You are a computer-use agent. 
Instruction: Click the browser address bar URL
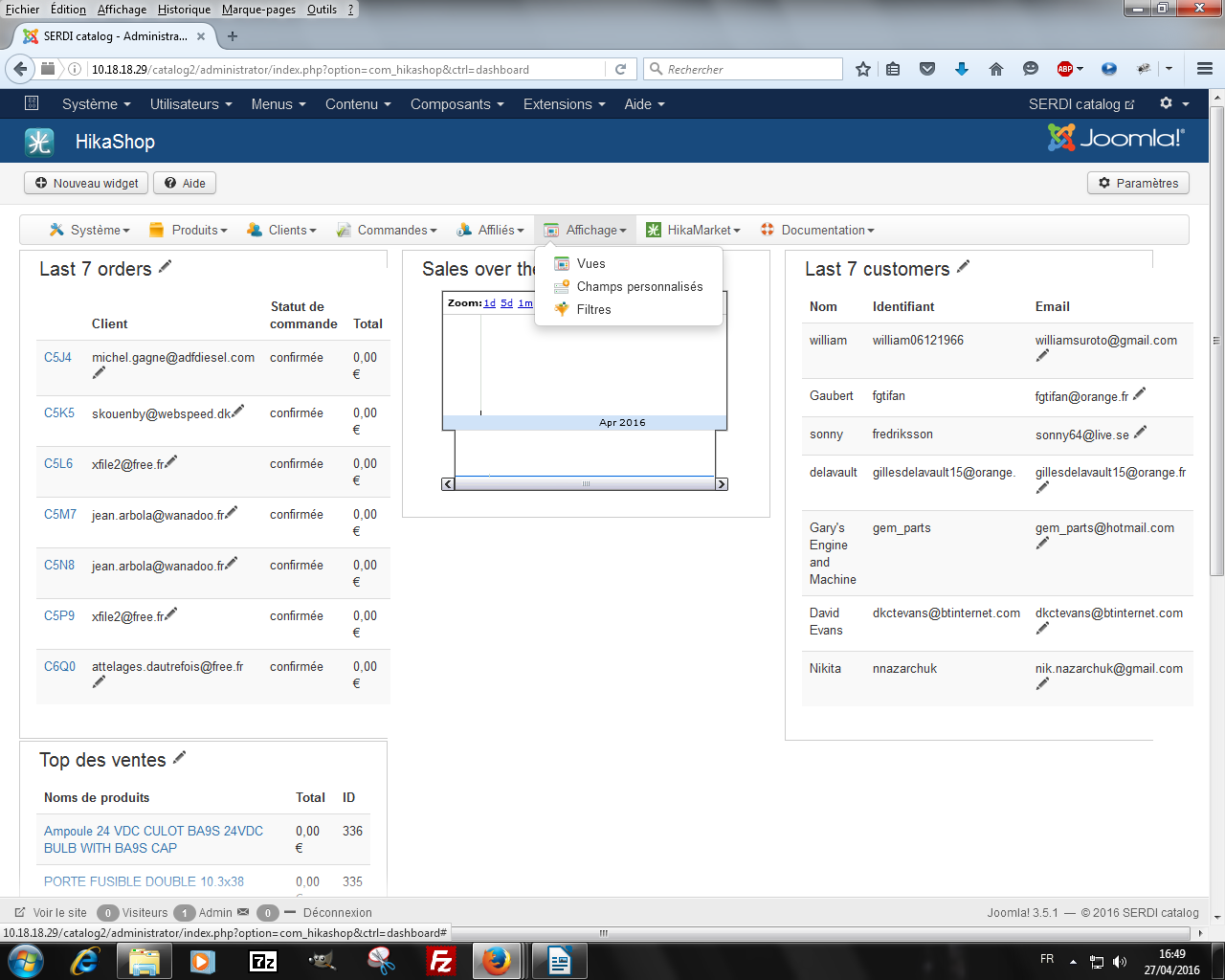coord(310,69)
